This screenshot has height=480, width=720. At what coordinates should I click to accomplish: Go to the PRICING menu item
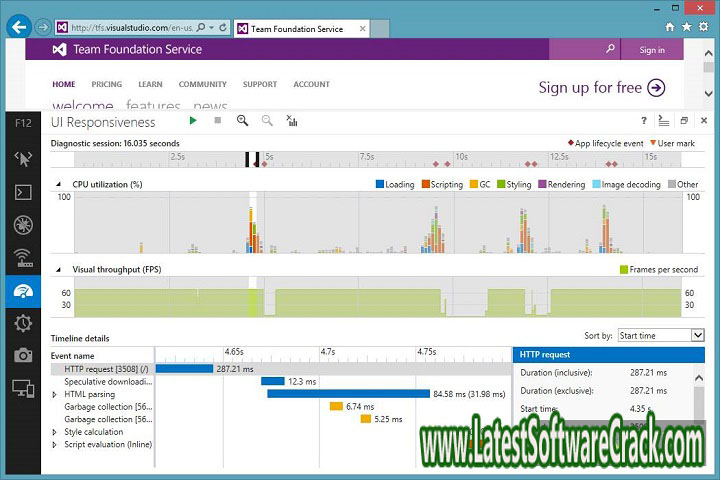click(x=107, y=84)
